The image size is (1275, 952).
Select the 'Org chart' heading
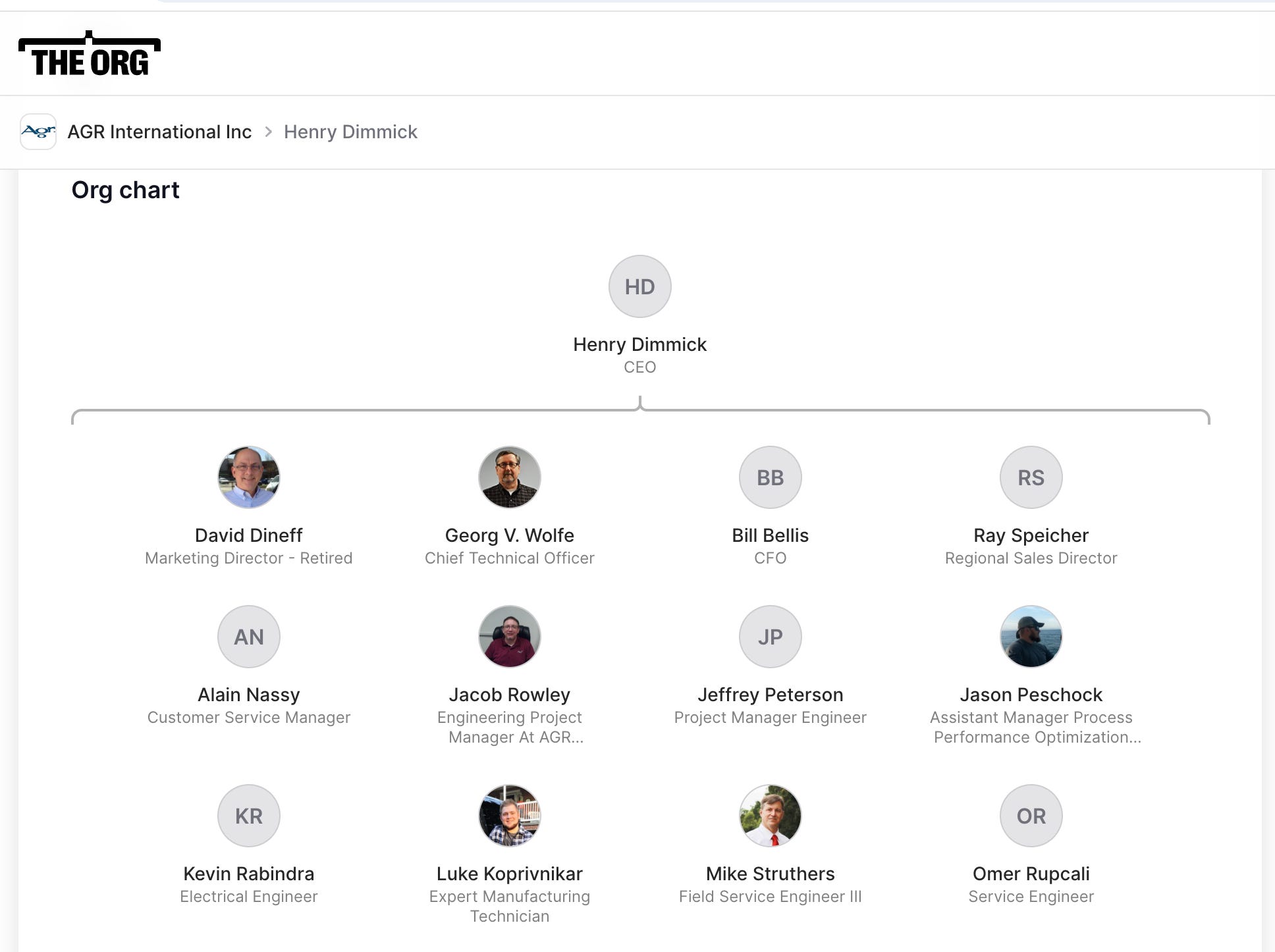pos(125,190)
